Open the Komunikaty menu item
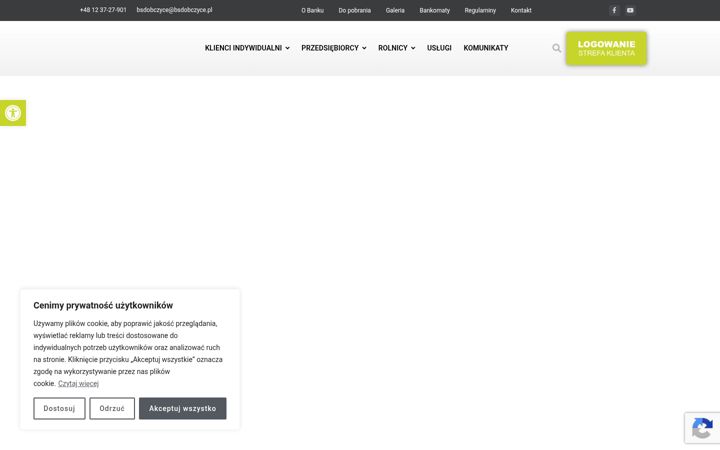 tap(486, 48)
